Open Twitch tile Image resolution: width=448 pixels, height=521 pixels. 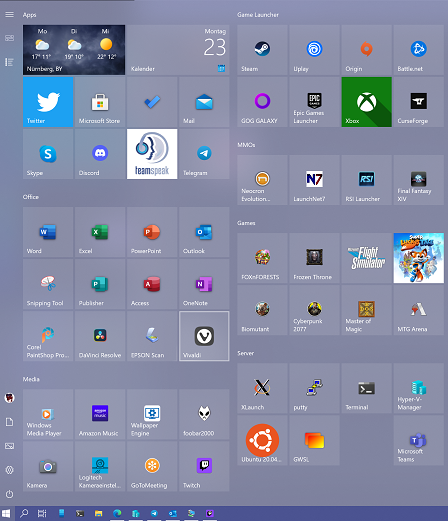point(204,466)
